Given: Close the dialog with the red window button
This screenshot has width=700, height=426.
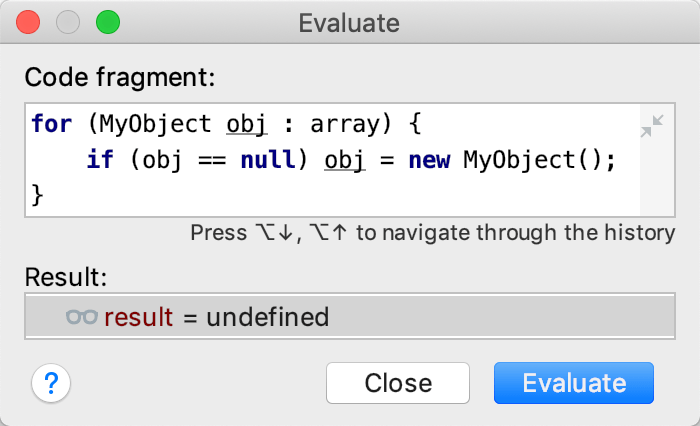Looking at the screenshot, I should pyautogui.click(x=28, y=22).
